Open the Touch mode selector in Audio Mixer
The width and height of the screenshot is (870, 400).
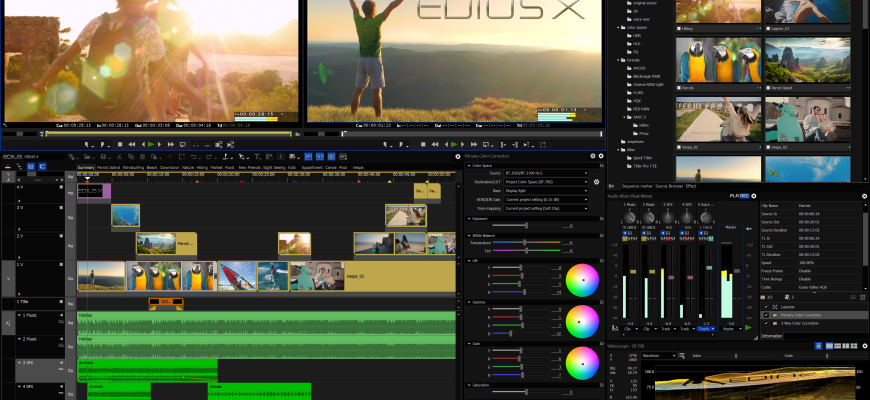pyautogui.click(x=706, y=328)
